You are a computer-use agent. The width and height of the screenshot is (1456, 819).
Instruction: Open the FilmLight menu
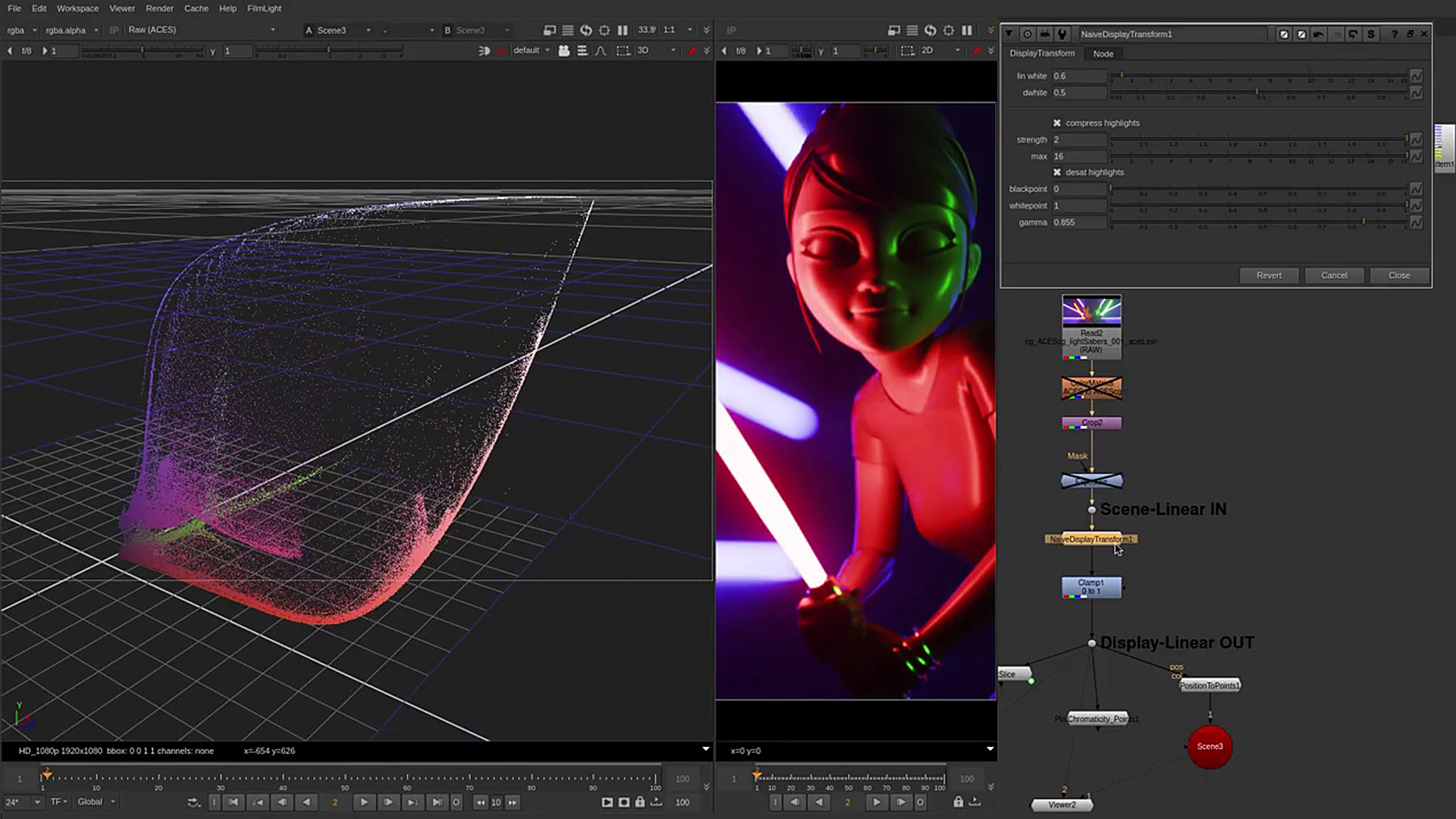tap(264, 8)
